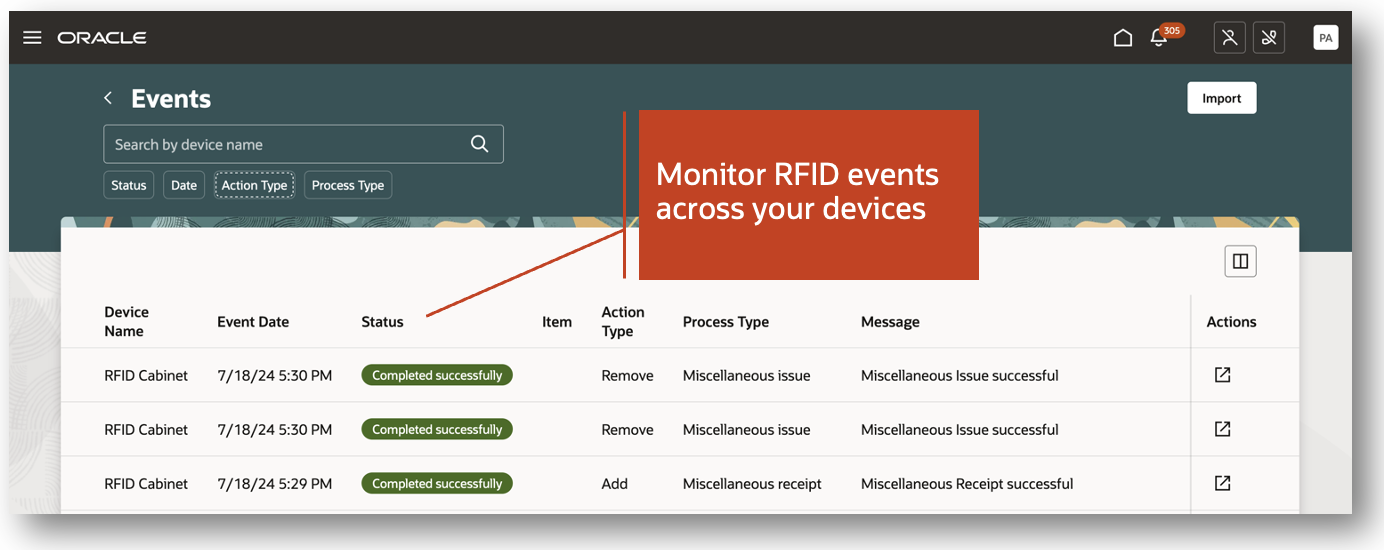Click the Status column header

pyautogui.click(x=382, y=322)
